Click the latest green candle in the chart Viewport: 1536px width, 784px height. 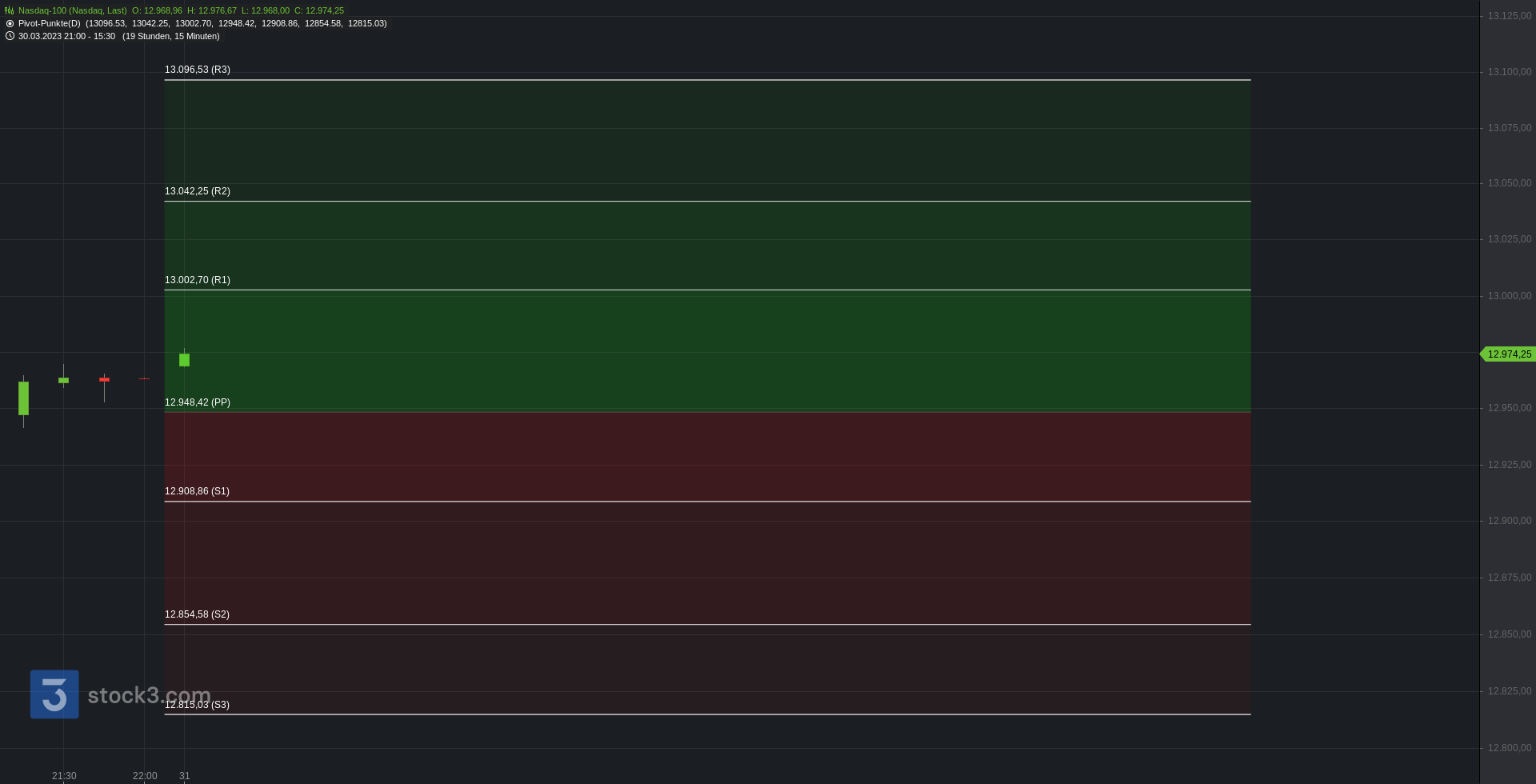pos(184,360)
